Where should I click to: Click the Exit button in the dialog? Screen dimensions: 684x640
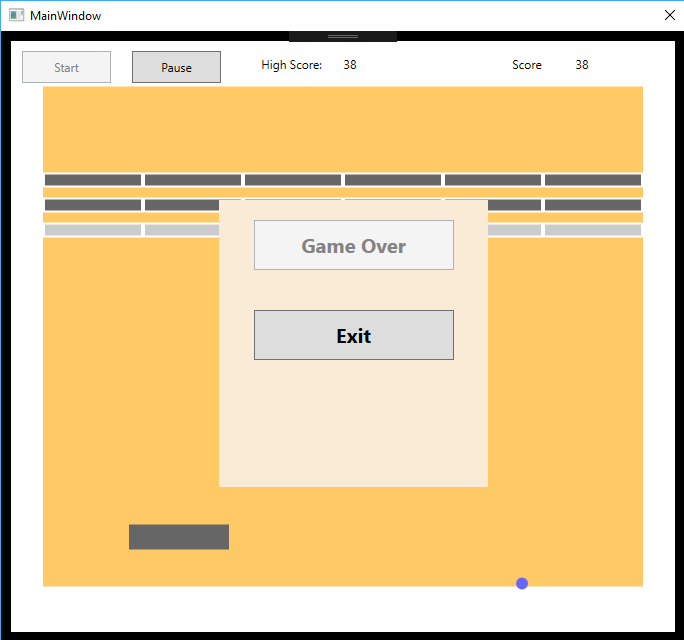click(x=354, y=335)
